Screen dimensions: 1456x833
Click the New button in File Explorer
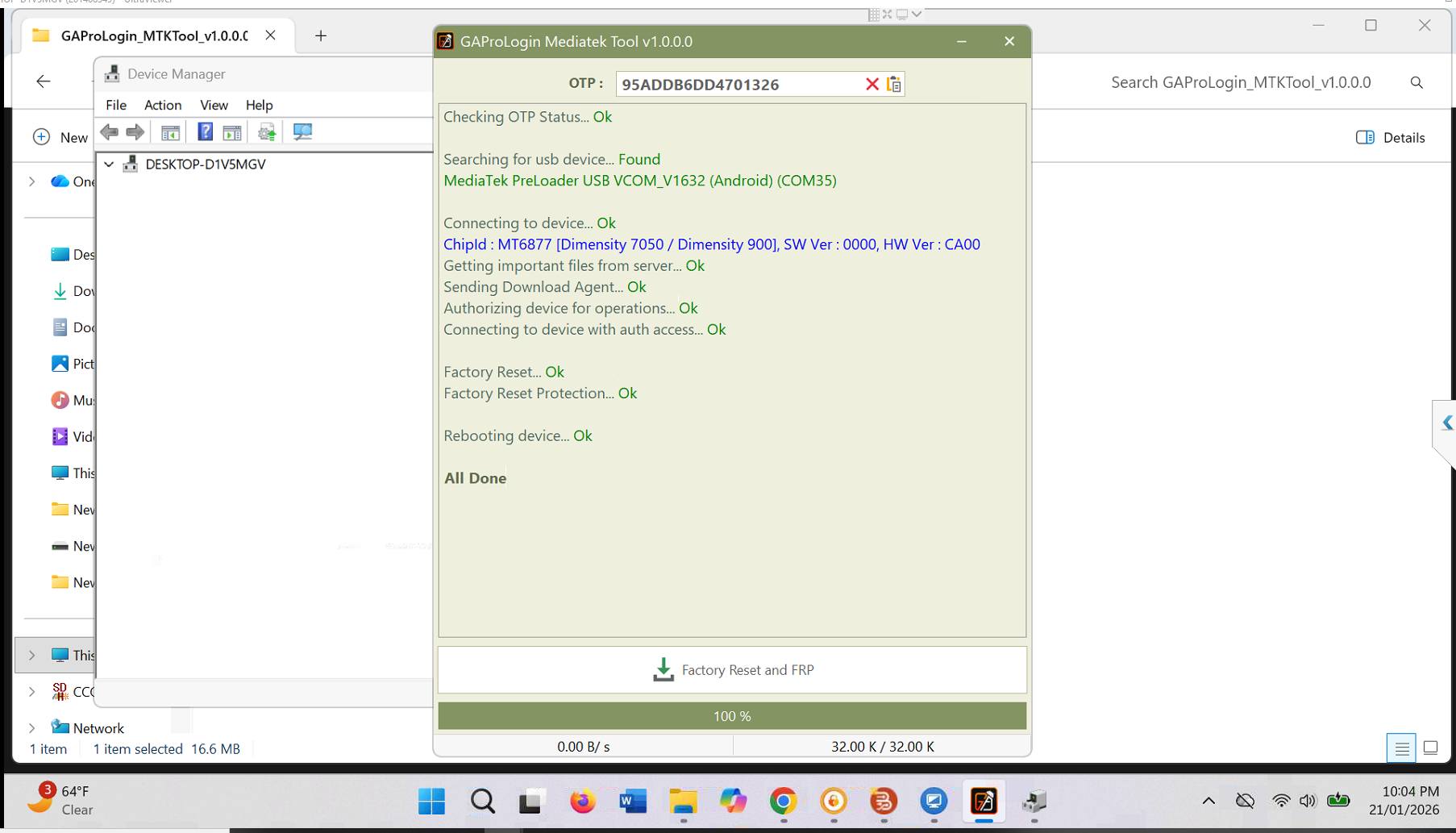click(60, 138)
